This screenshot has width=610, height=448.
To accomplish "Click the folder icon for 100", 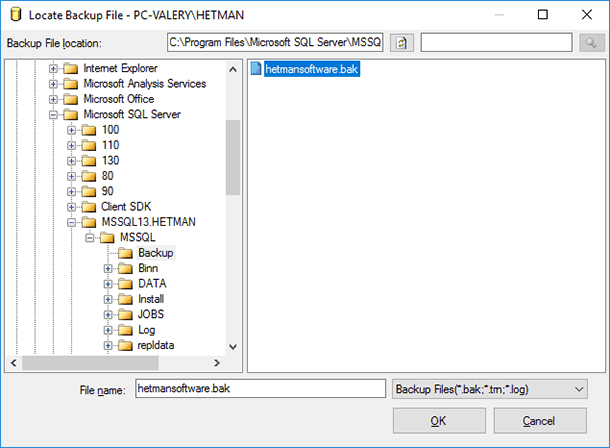I will [89, 130].
